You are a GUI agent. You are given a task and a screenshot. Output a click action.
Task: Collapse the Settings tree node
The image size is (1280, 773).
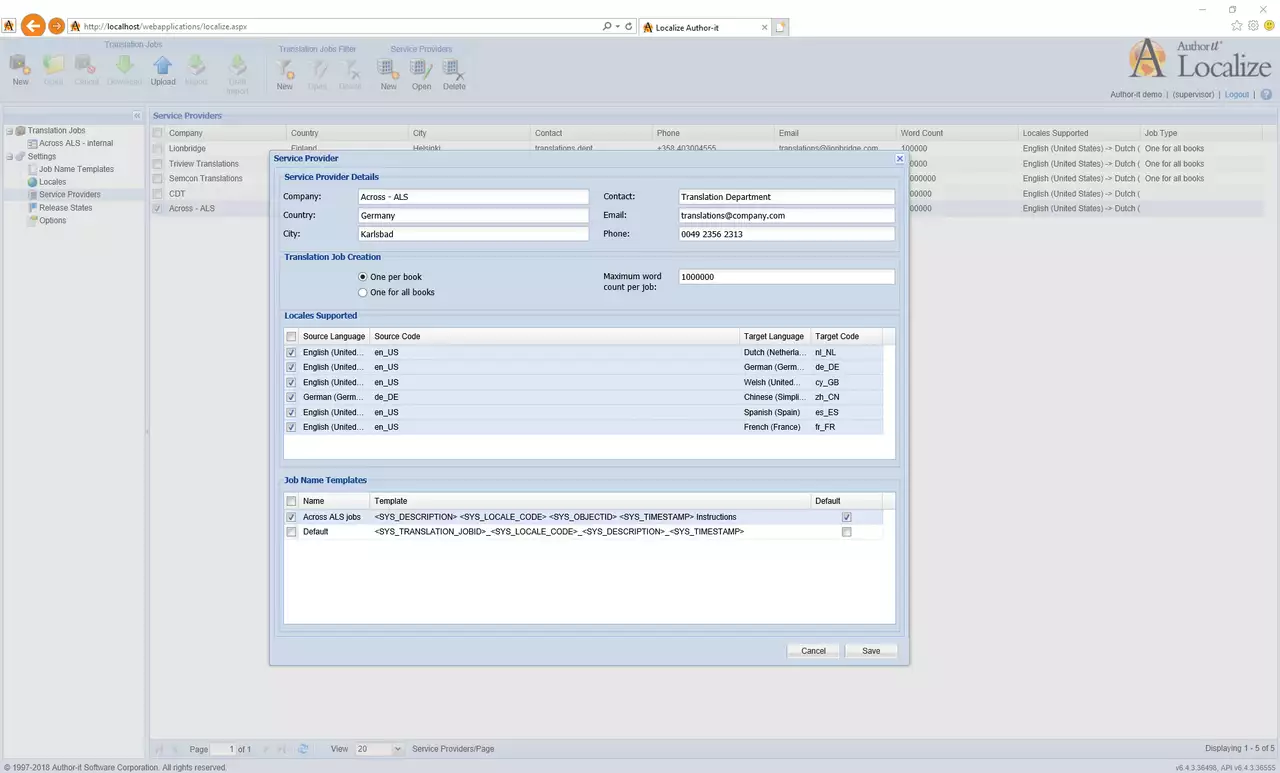[9, 157]
